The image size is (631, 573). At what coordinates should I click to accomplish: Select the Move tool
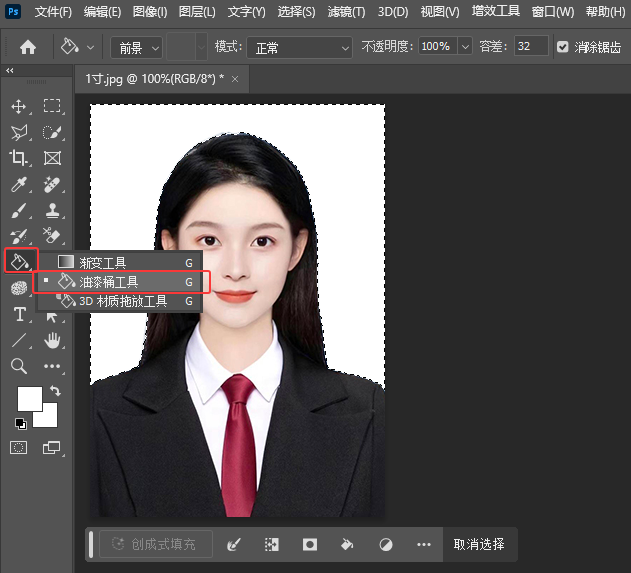tap(19, 106)
